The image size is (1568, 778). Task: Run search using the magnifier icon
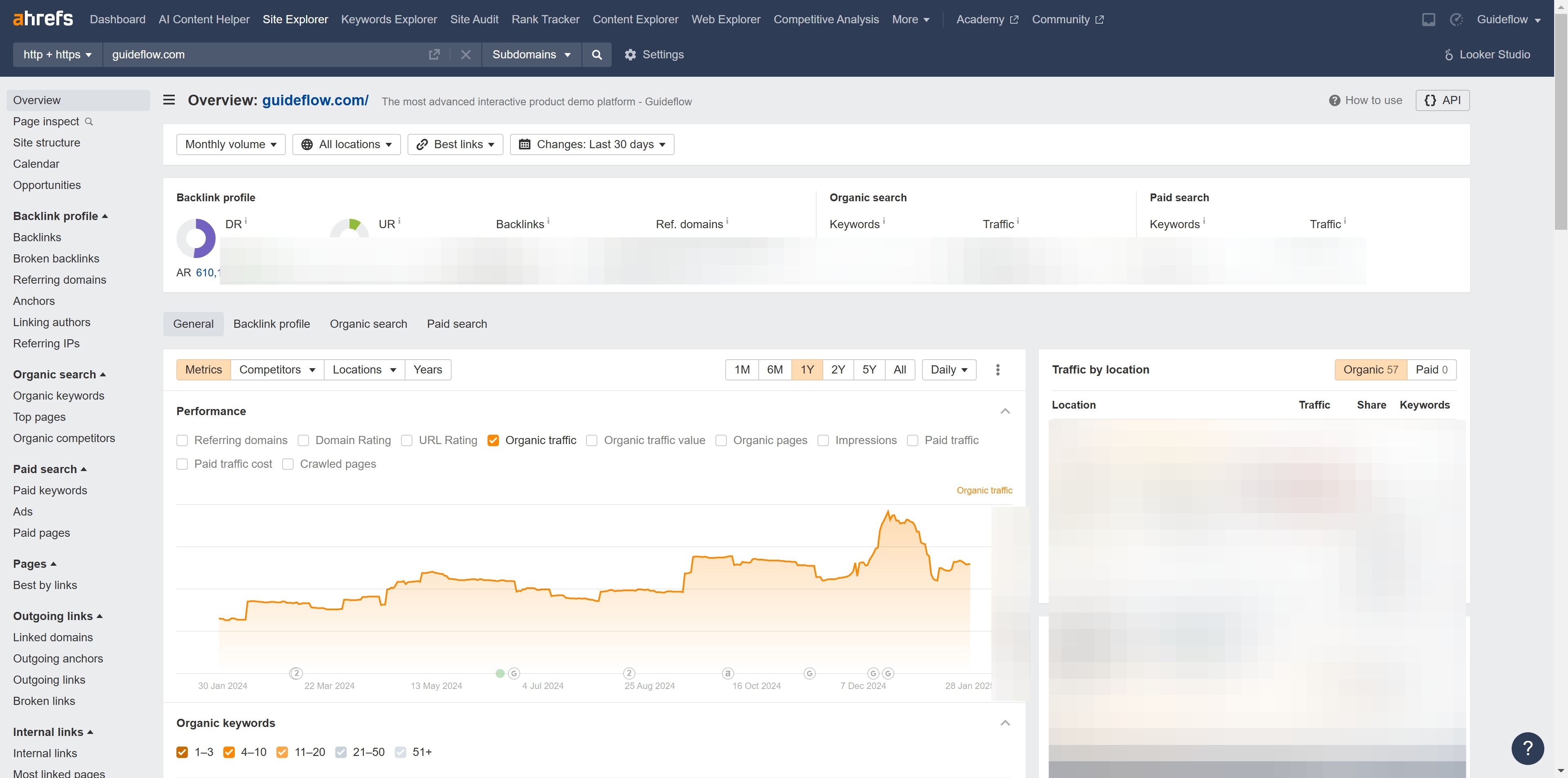tap(597, 54)
